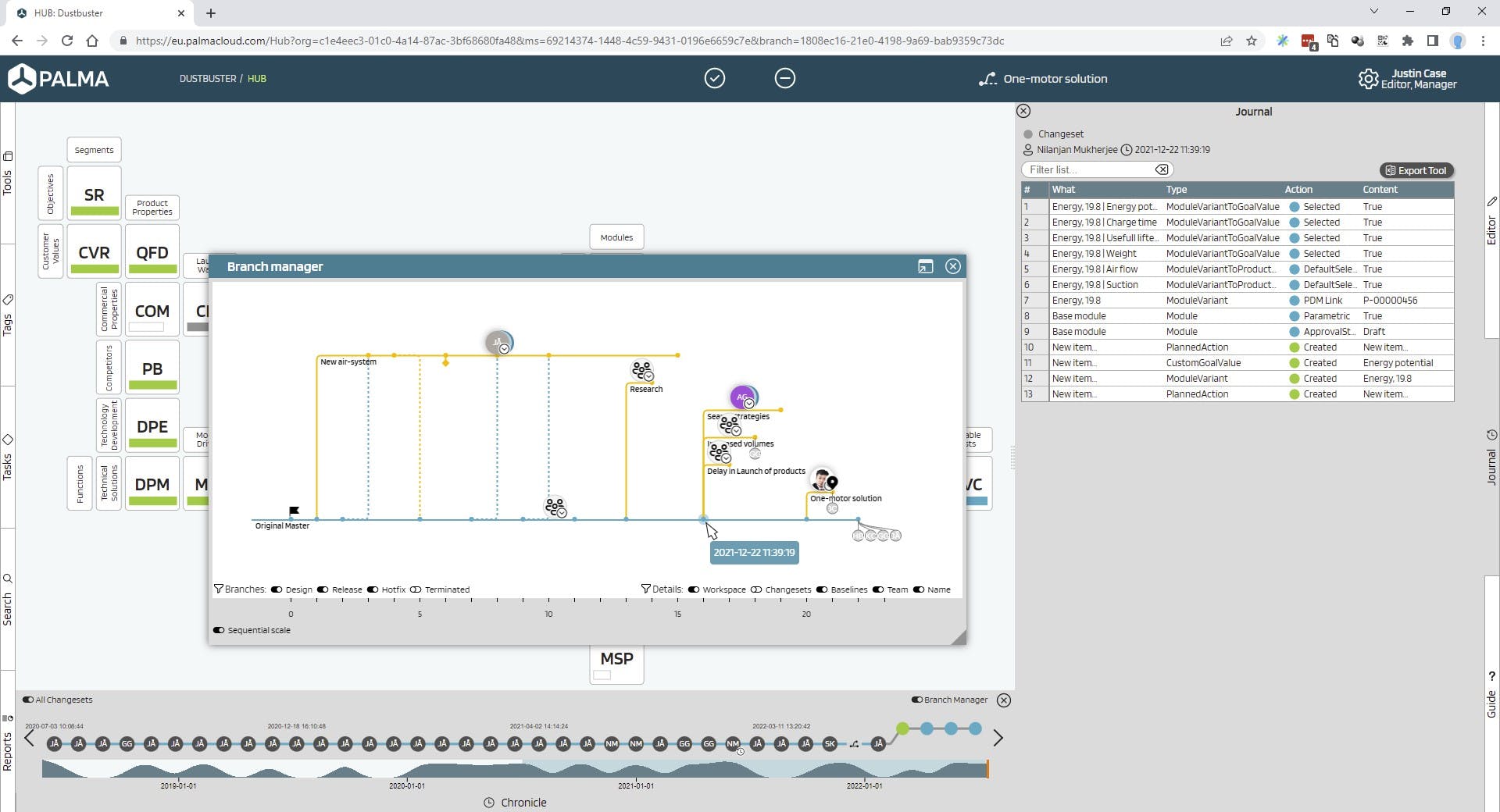
Task: Toggle the Team details switch
Action: 878,589
